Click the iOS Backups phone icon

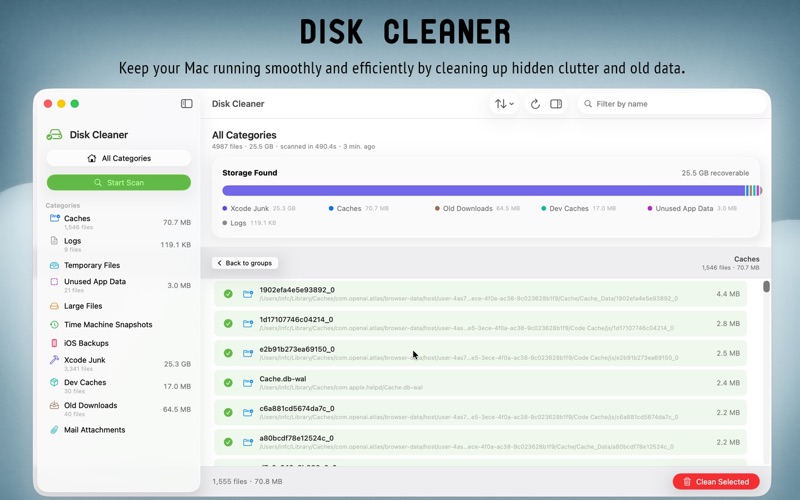pos(54,343)
